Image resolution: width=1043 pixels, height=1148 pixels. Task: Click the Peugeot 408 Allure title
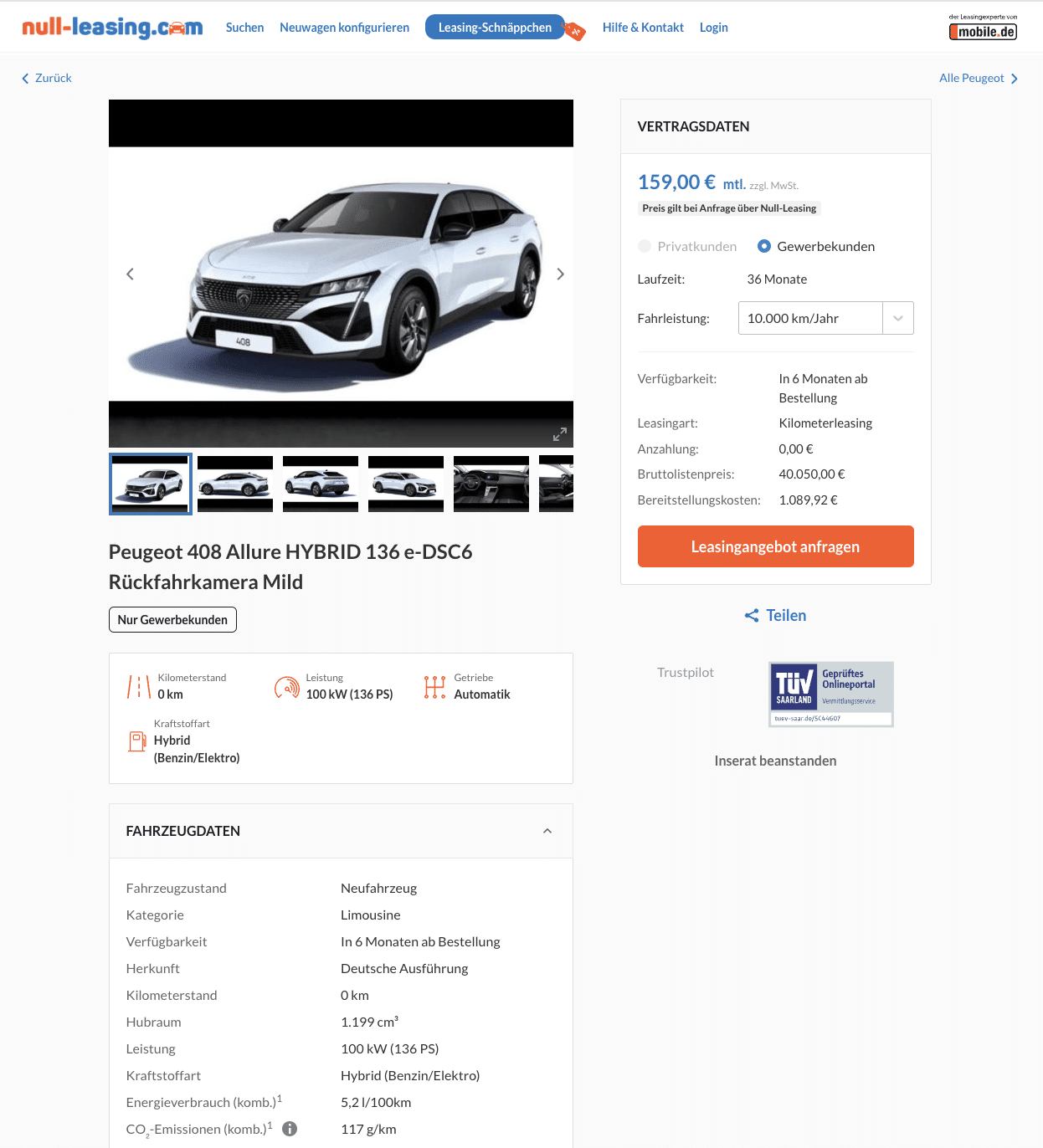[x=290, y=567]
